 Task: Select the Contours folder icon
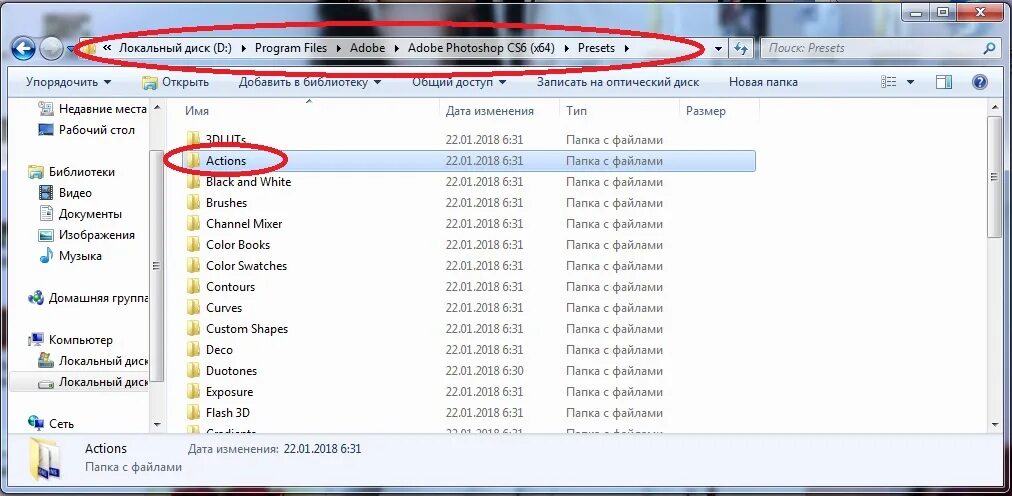193,286
